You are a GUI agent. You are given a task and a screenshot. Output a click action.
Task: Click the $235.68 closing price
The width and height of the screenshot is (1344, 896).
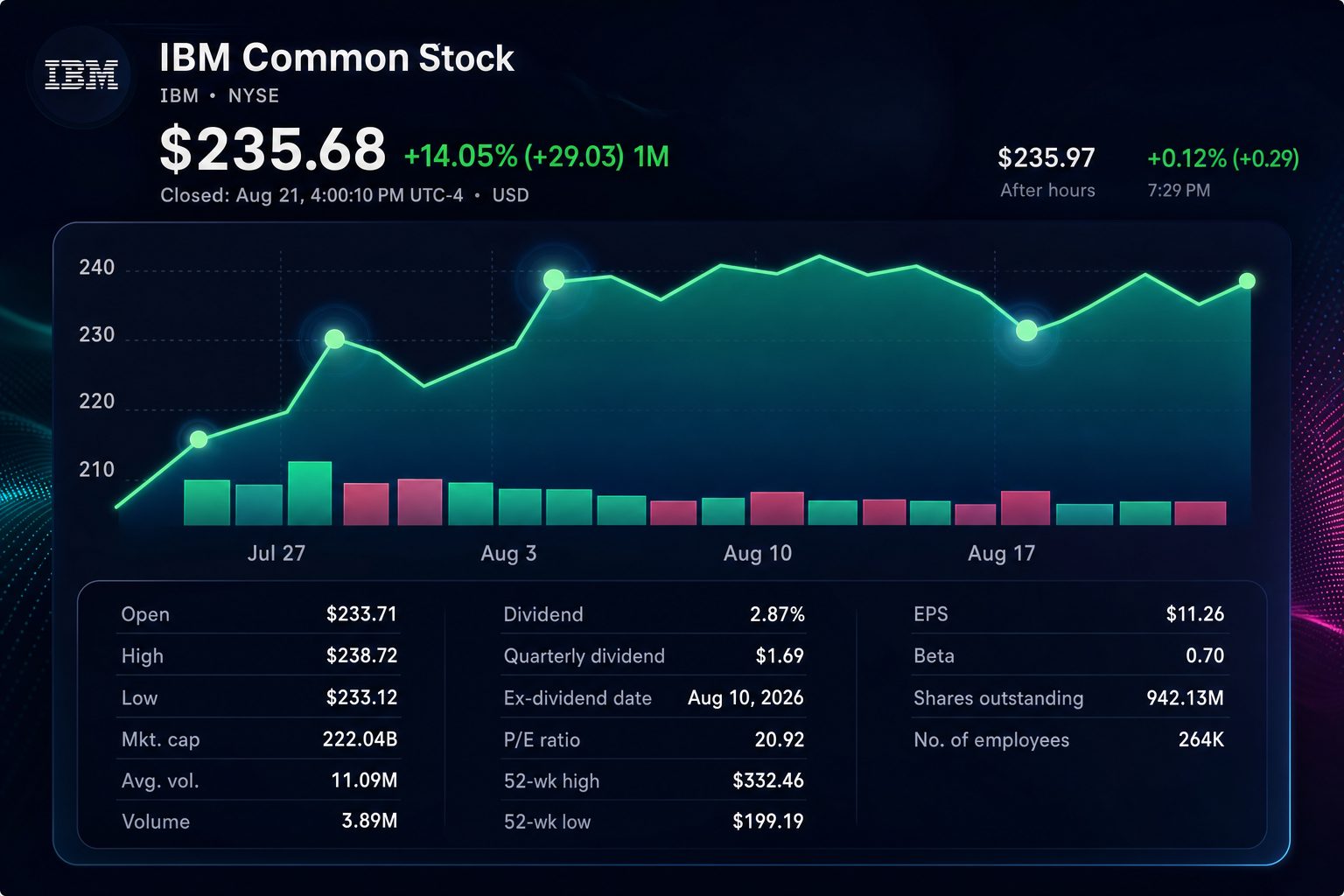(x=272, y=149)
